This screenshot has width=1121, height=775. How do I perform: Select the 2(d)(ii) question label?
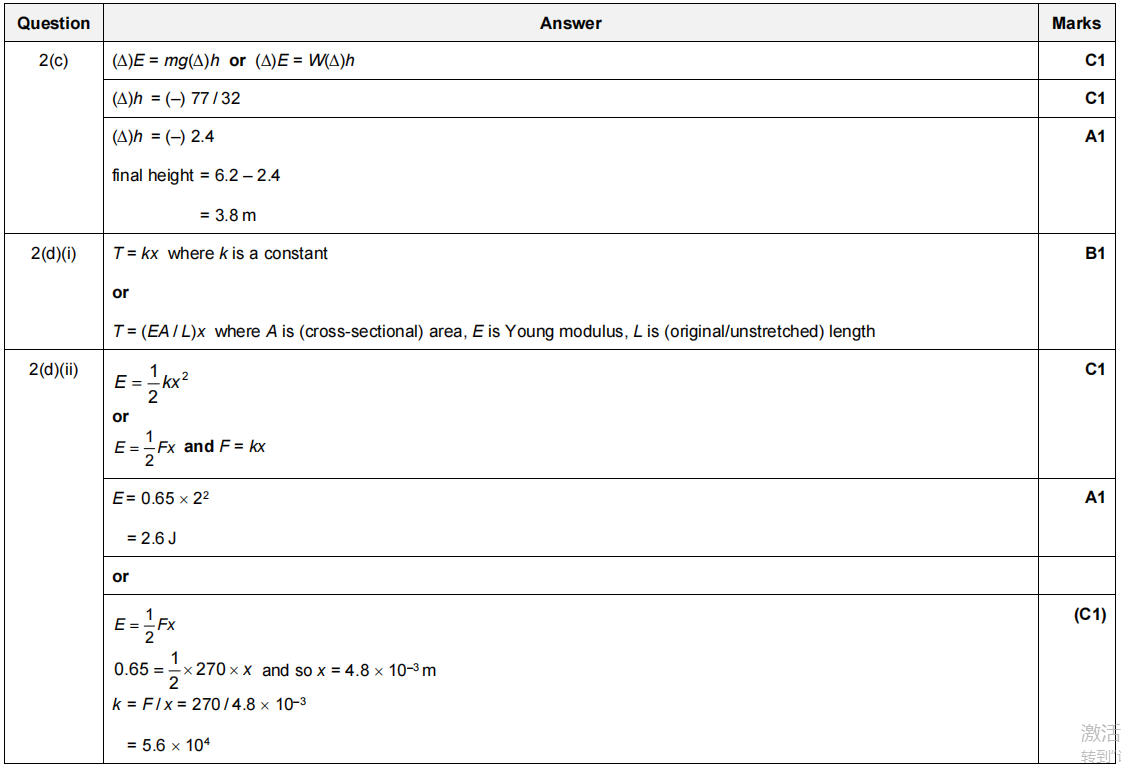tap(54, 370)
